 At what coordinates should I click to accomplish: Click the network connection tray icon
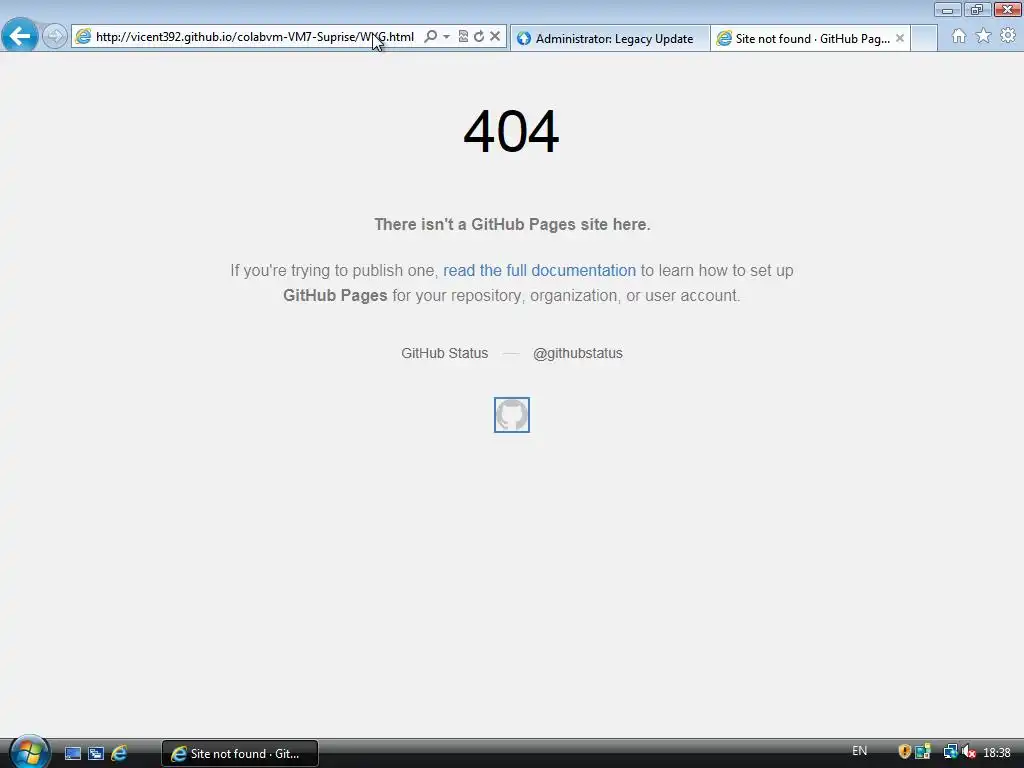pos(950,752)
